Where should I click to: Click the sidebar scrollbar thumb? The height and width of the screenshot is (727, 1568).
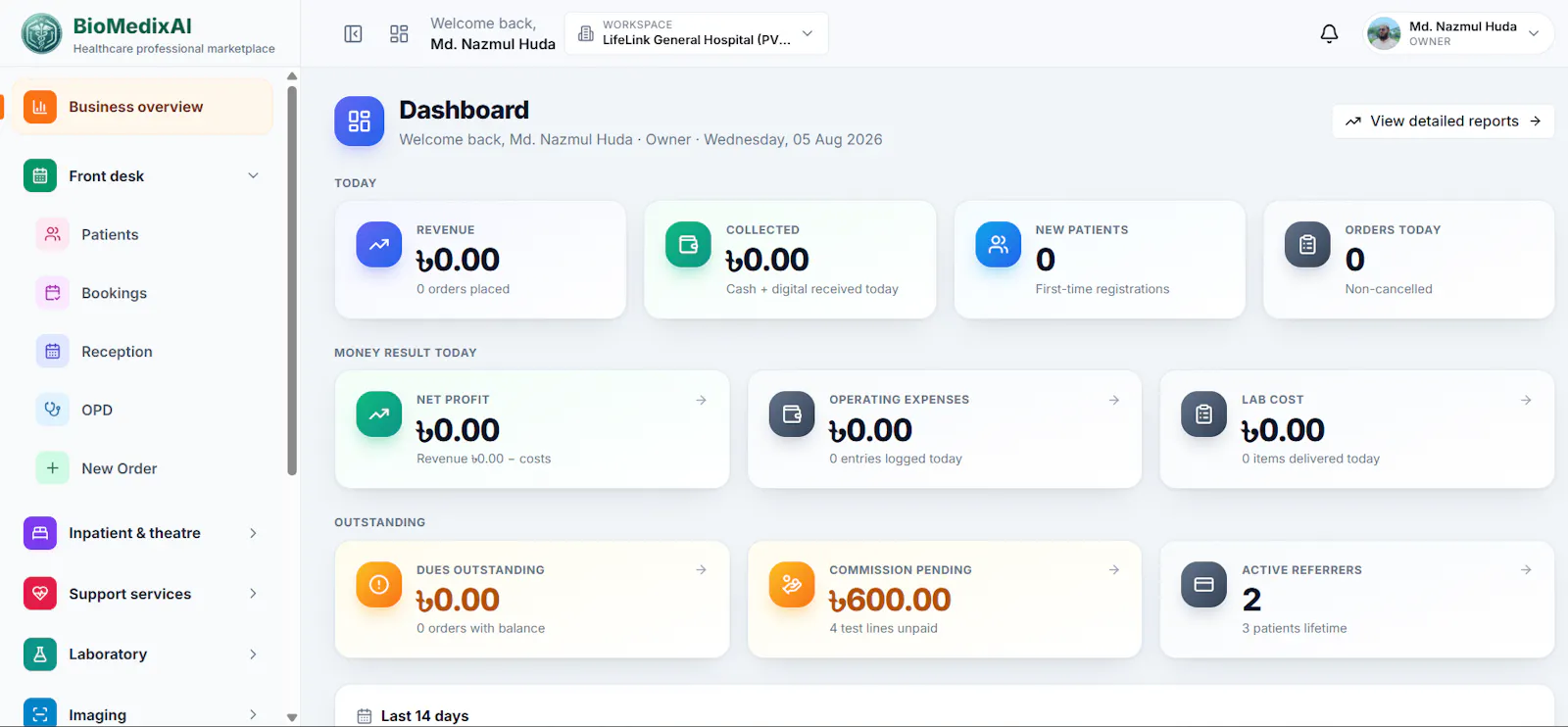[292, 280]
